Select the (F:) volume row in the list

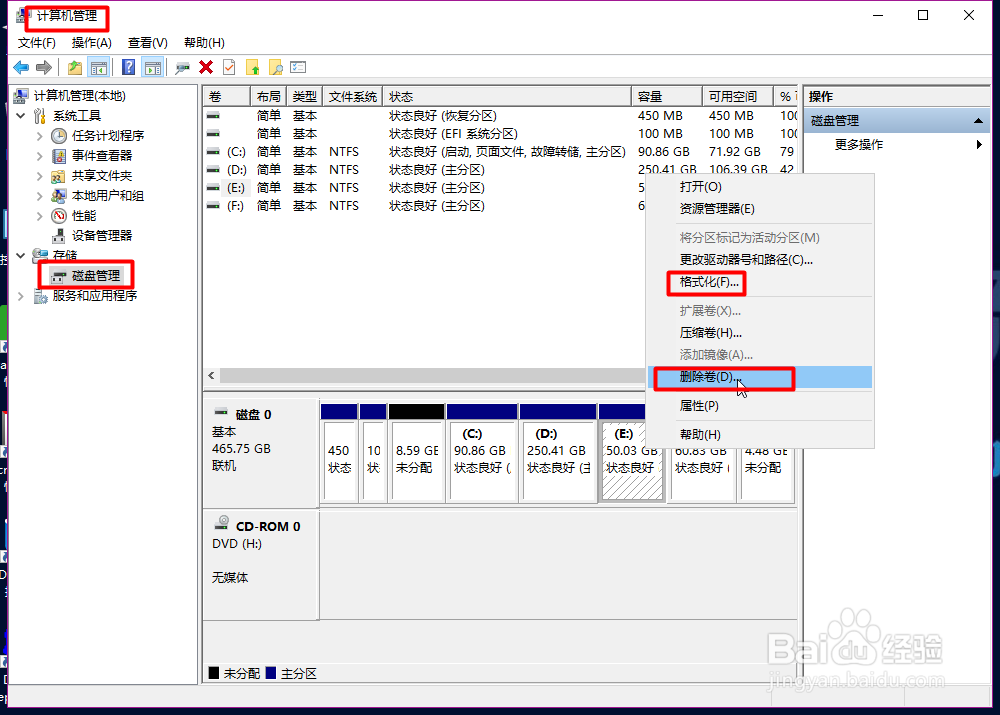[425, 206]
